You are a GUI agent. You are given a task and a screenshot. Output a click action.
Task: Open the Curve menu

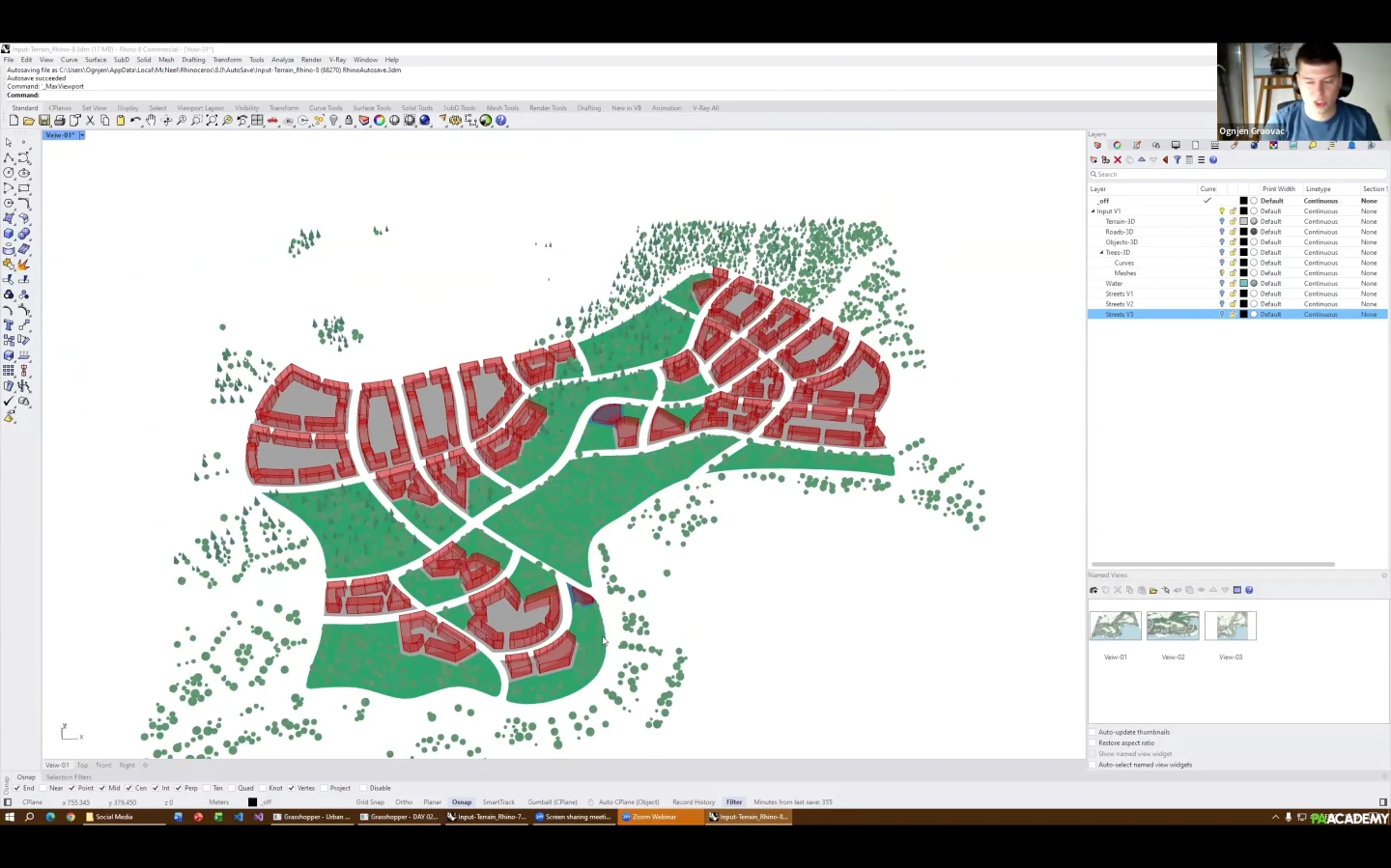(70, 60)
